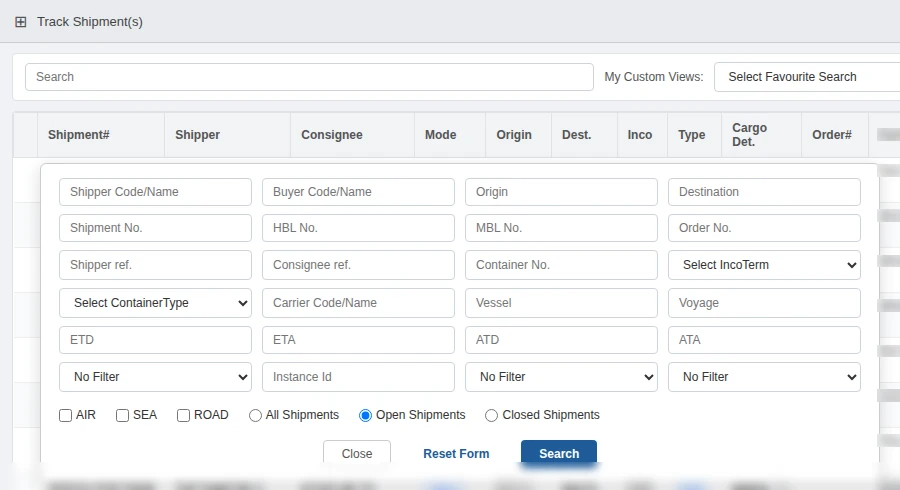Focus the Carrier Code/Name field
This screenshot has width=900, height=490.
(358, 303)
